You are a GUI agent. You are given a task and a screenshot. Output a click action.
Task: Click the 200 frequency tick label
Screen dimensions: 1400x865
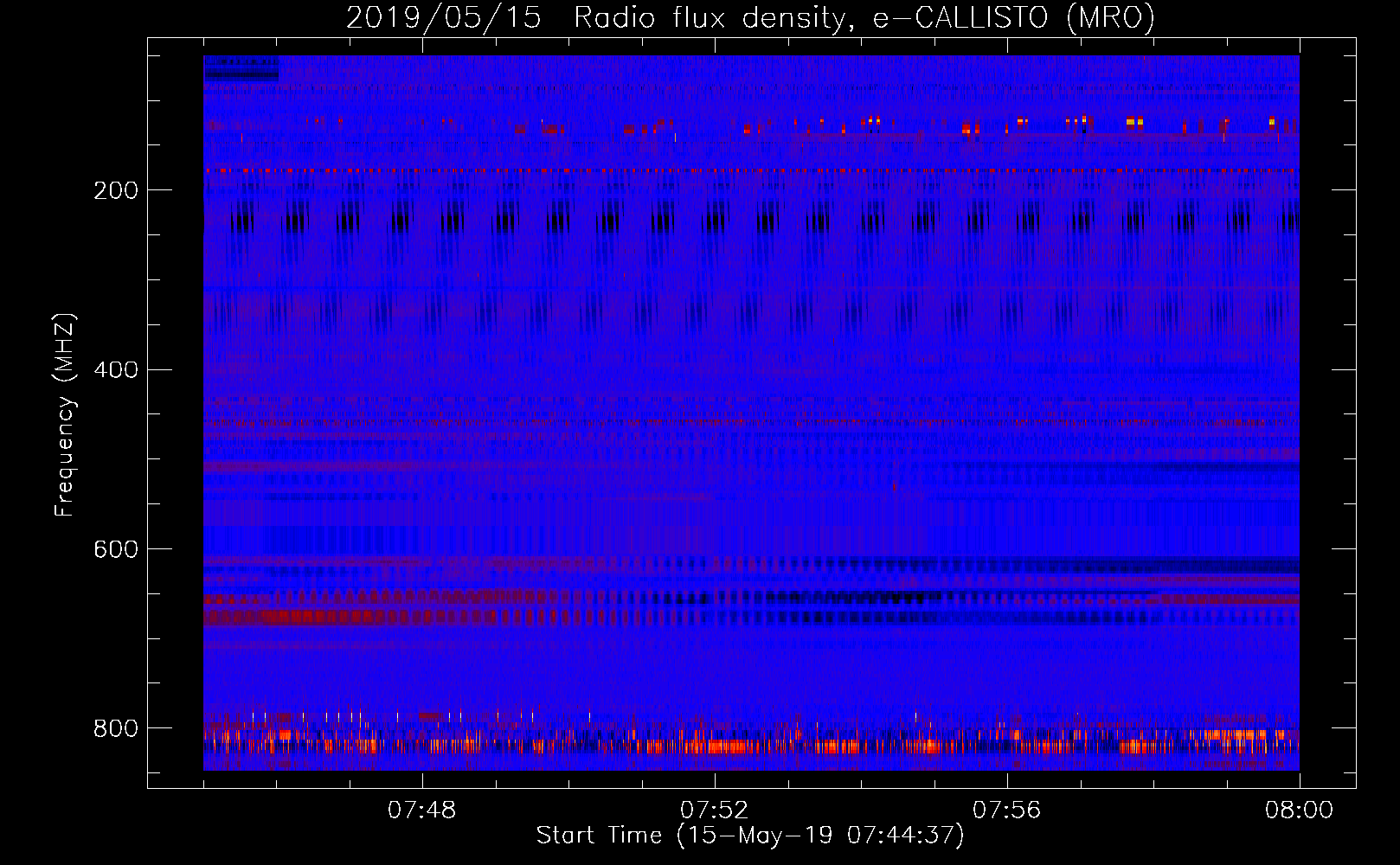point(116,190)
